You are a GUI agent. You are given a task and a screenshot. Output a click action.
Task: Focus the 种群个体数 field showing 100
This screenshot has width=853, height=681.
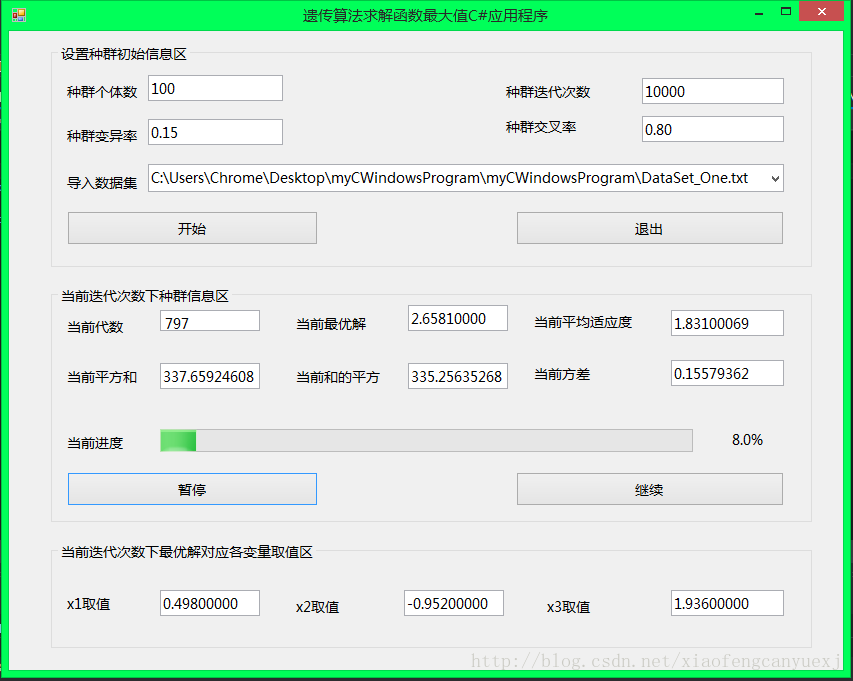click(x=215, y=88)
